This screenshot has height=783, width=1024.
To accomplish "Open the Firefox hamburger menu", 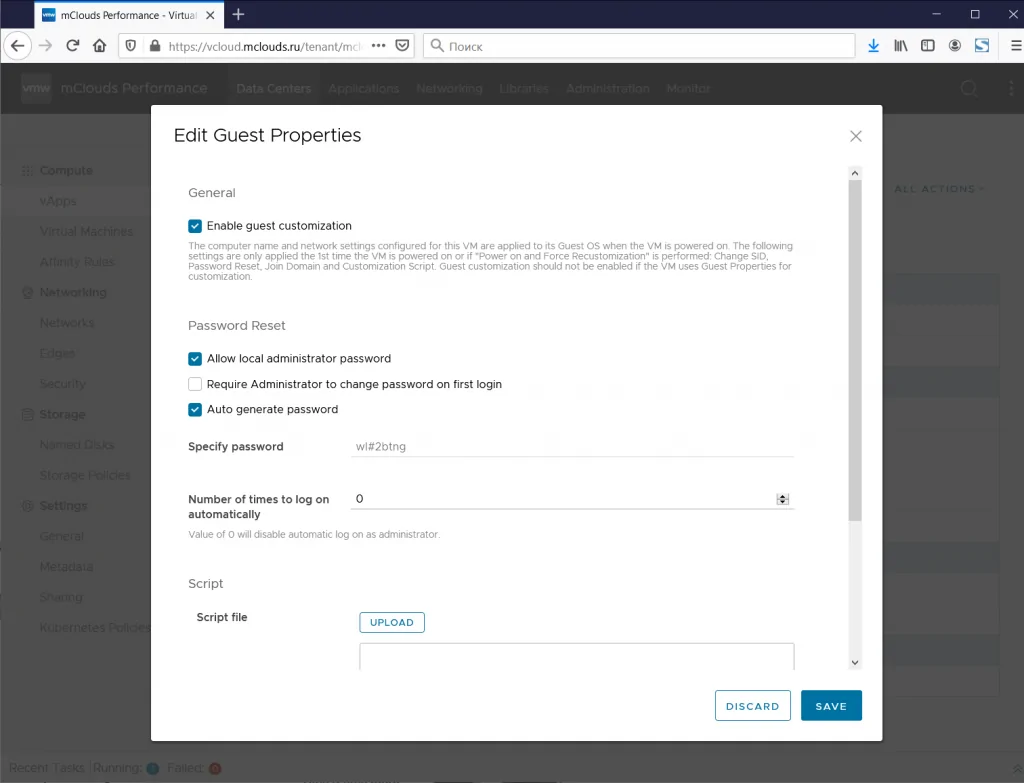I will pyautogui.click(x=1016, y=46).
